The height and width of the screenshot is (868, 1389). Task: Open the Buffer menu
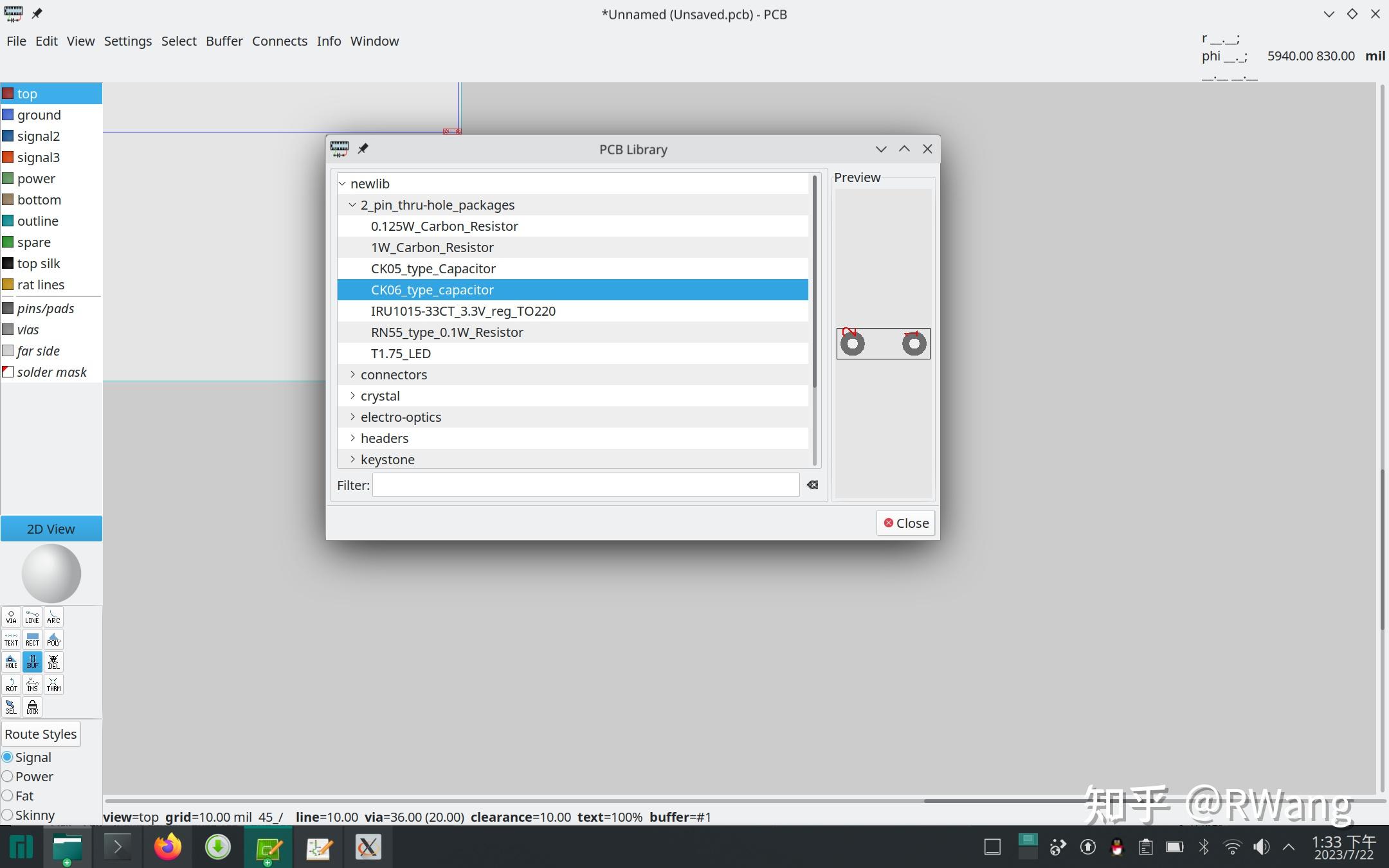point(224,41)
